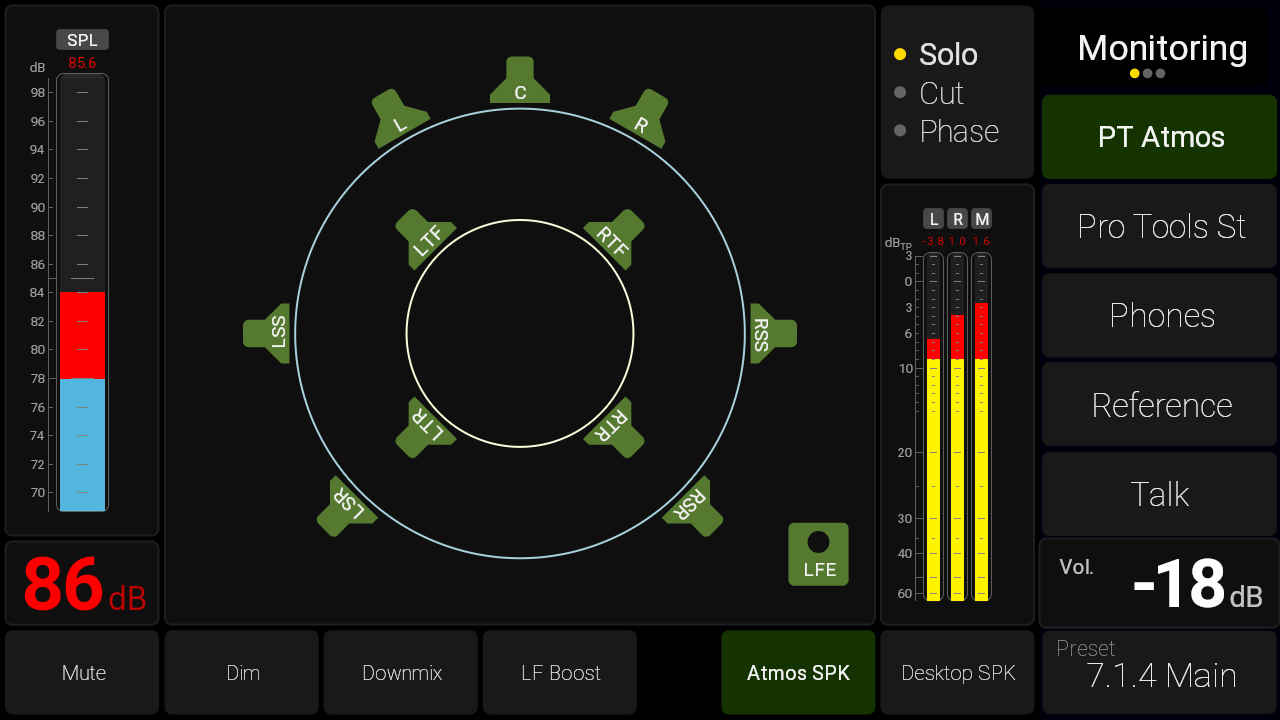The width and height of the screenshot is (1280, 720).
Task: Select Solo speaker mode
Action: point(947,55)
